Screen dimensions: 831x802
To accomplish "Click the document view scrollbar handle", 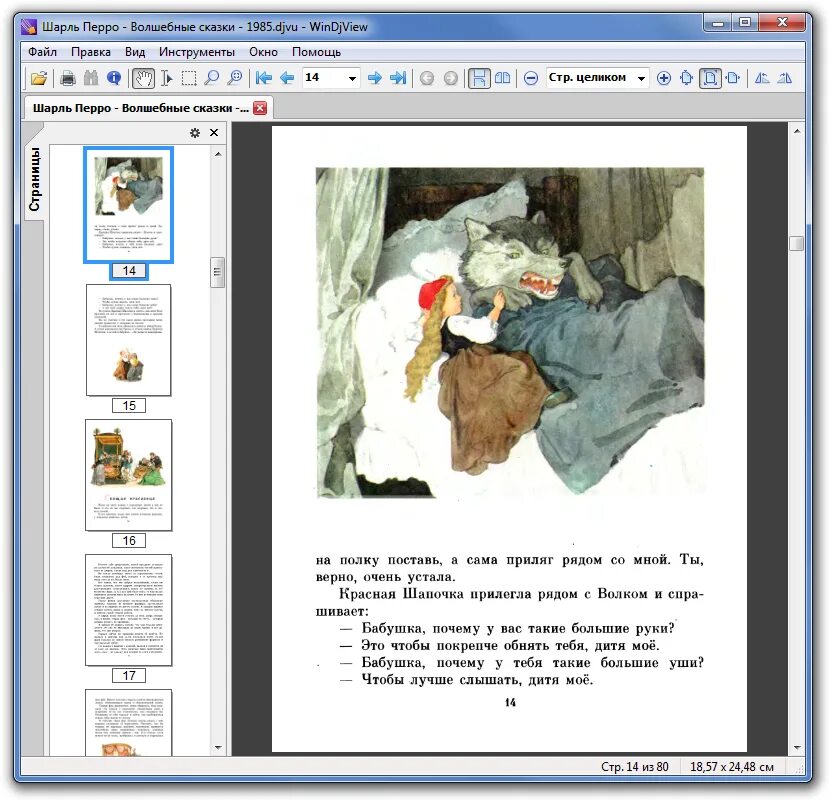I will tap(796, 243).
